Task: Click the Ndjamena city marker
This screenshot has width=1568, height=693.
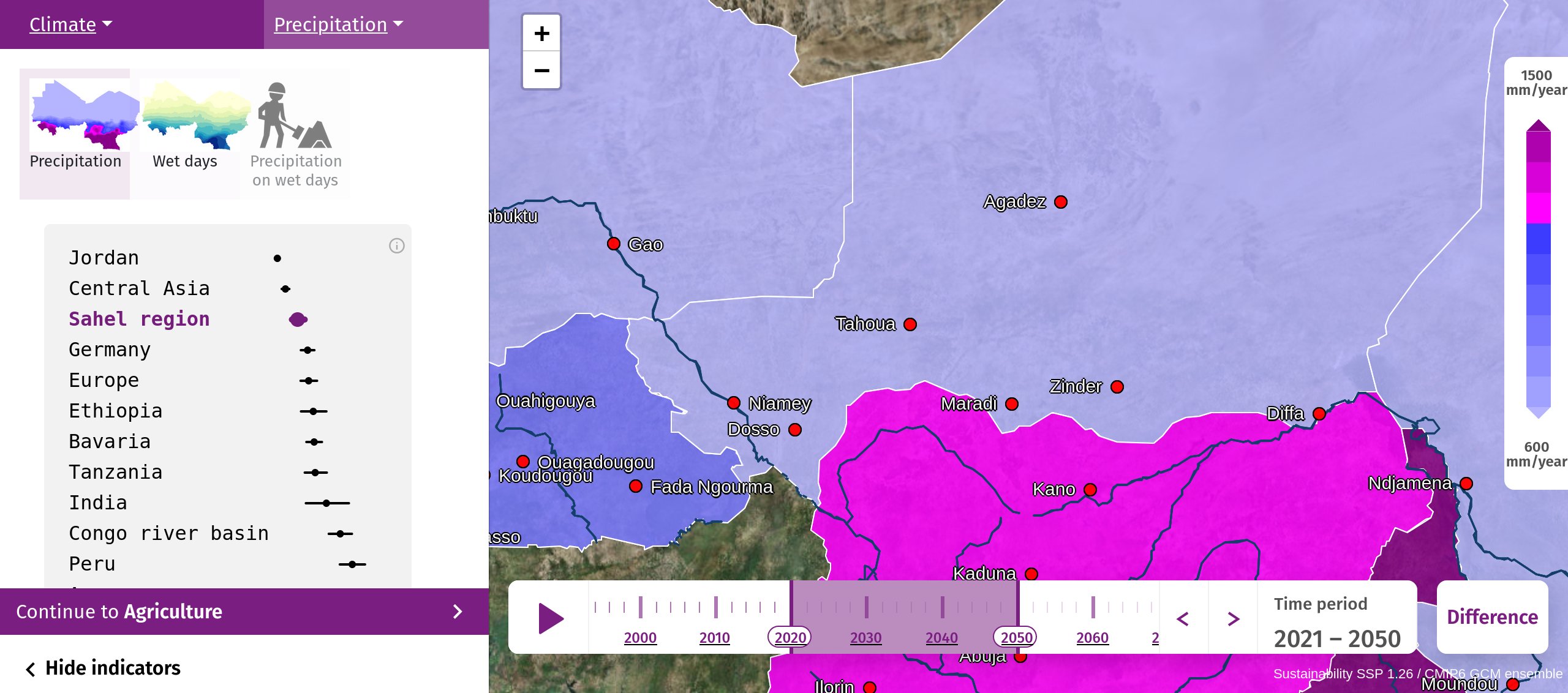Action: pyautogui.click(x=1466, y=484)
